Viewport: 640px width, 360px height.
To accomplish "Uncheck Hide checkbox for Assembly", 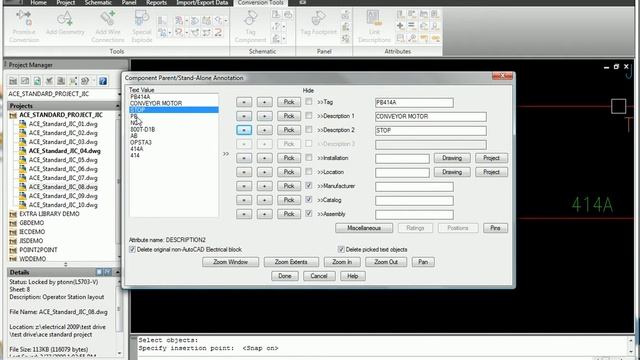I will pos(309,213).
